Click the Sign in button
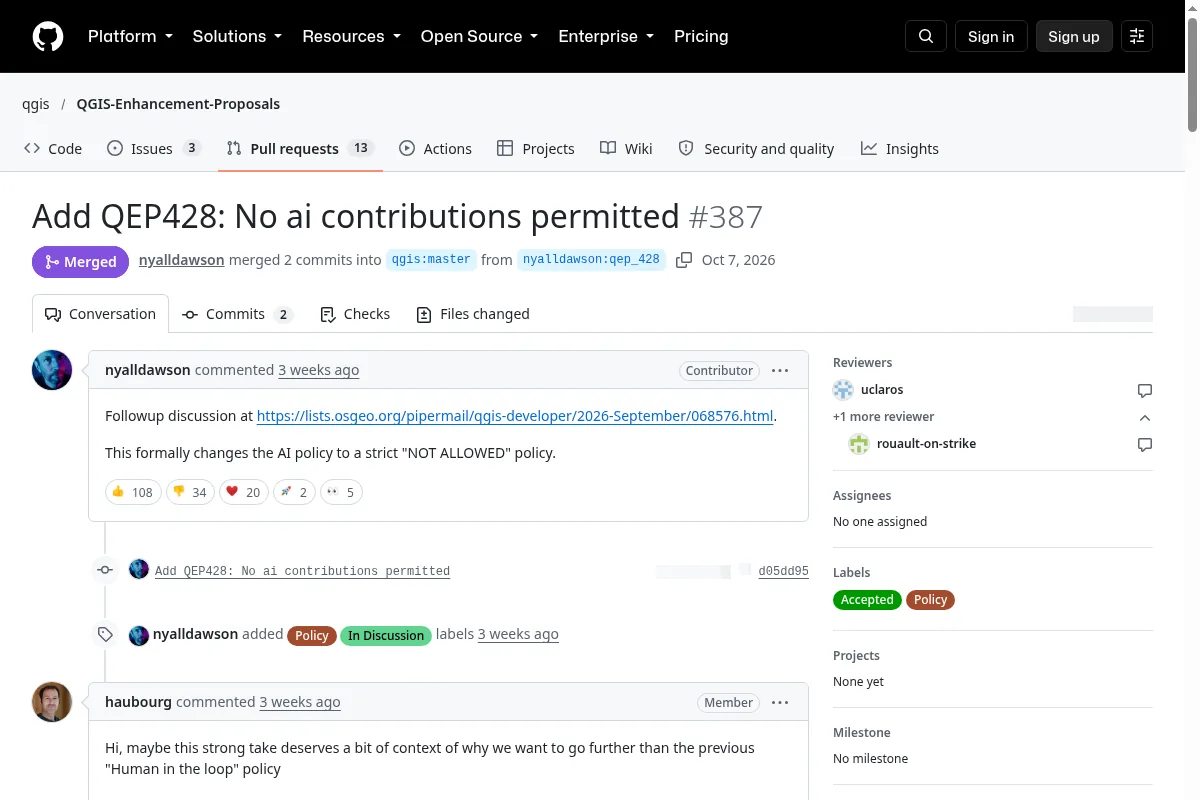This screenshot has width=1200, height=800. (x=991, y=37)
